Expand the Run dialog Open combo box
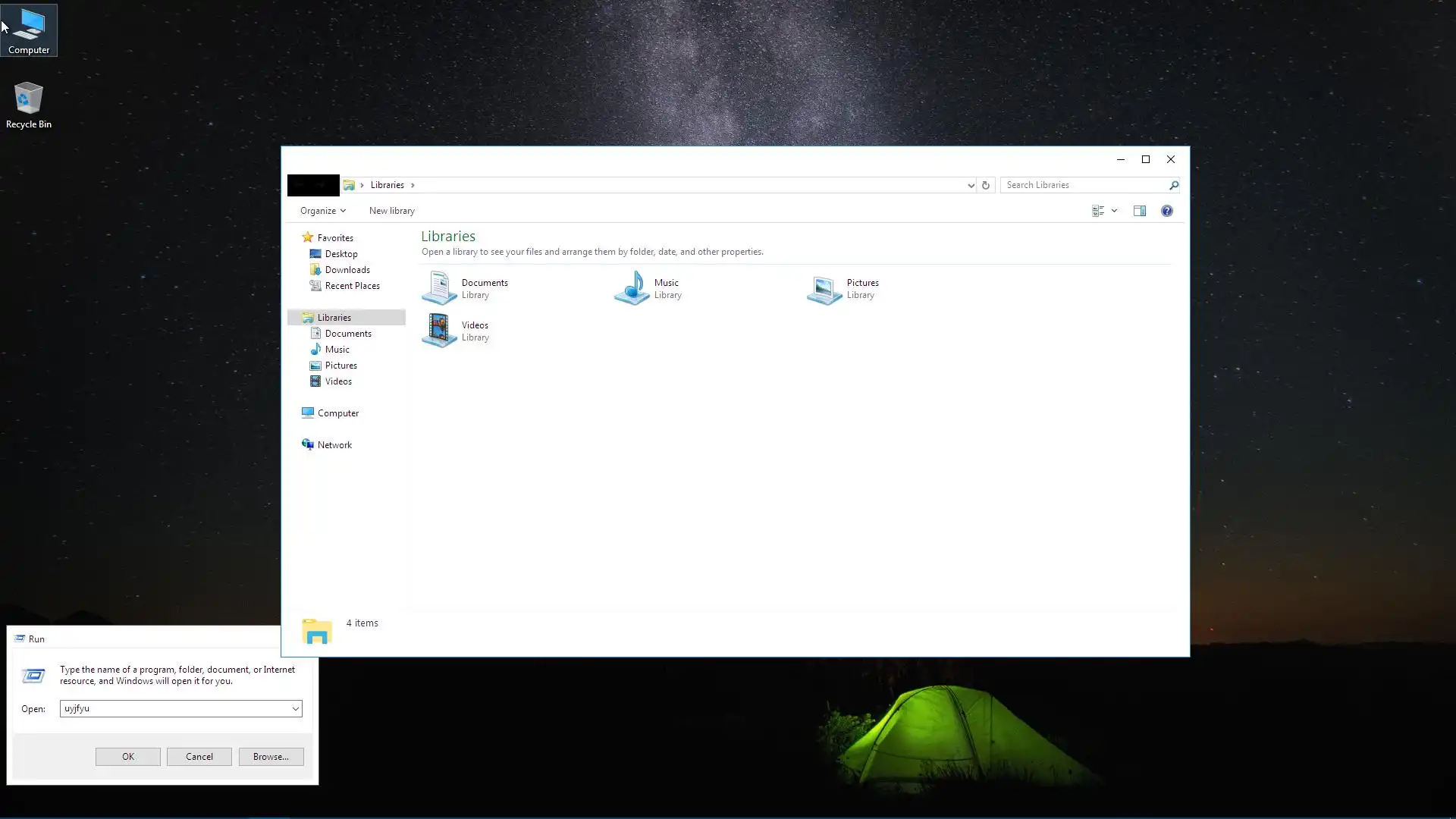The image size is (1456, 819). 296,709
